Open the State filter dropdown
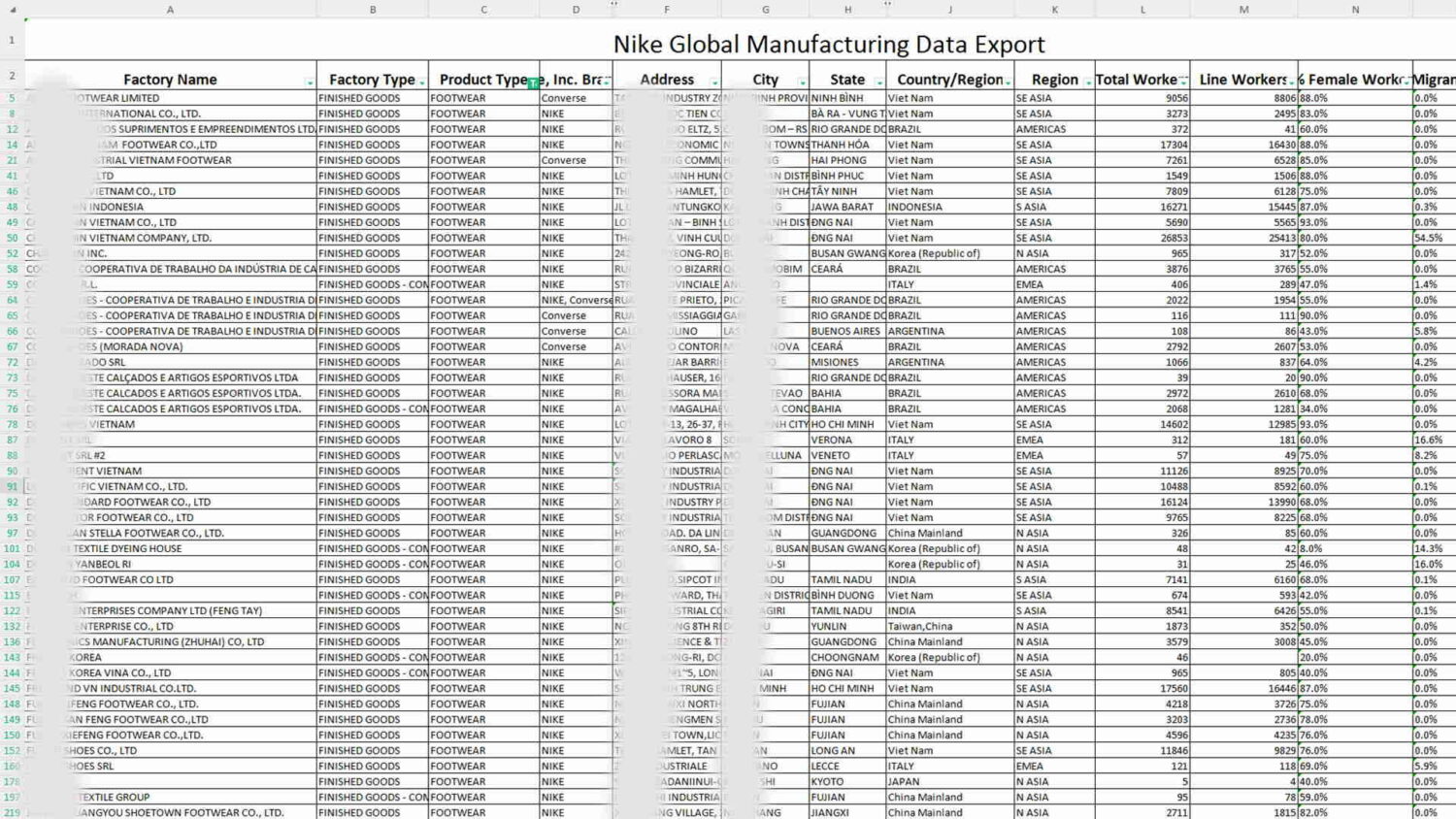This screenshot has height=819, width=1456. 879,82
